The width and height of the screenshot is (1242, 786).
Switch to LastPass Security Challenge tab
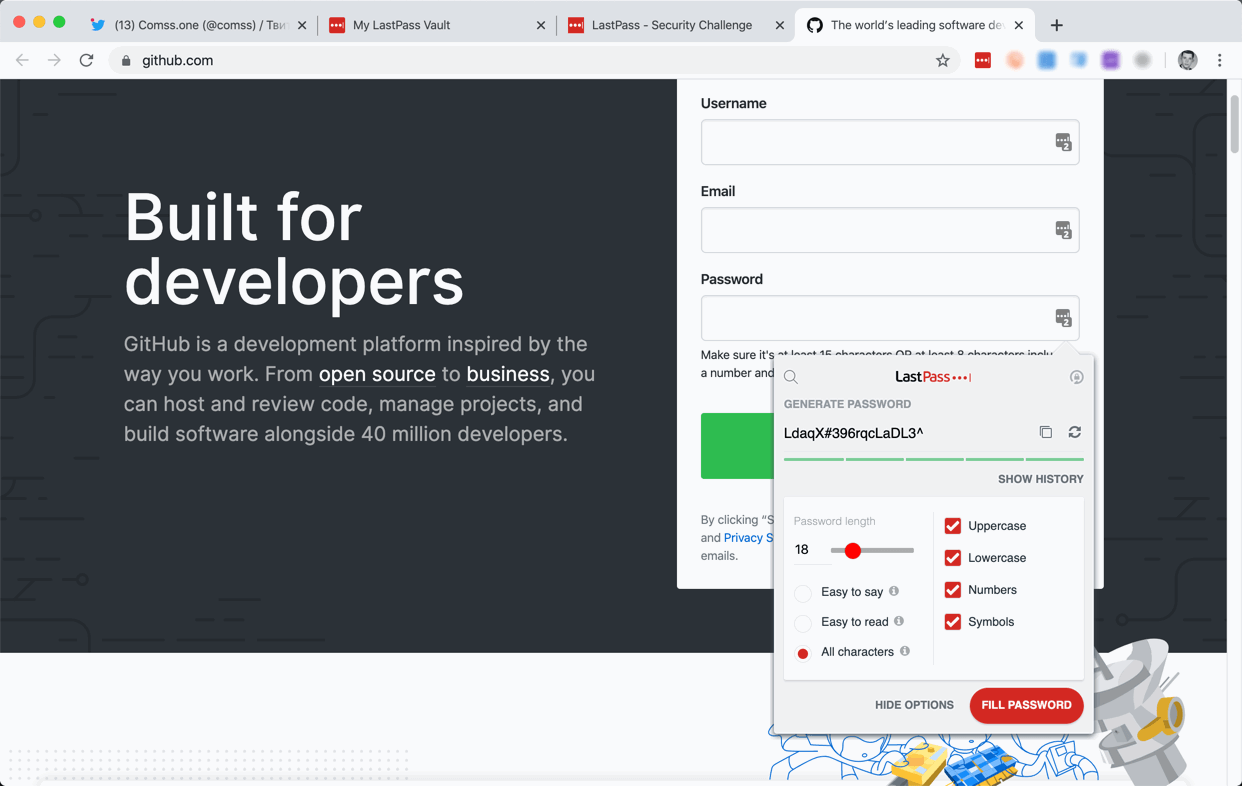click(x=675, y=25)
